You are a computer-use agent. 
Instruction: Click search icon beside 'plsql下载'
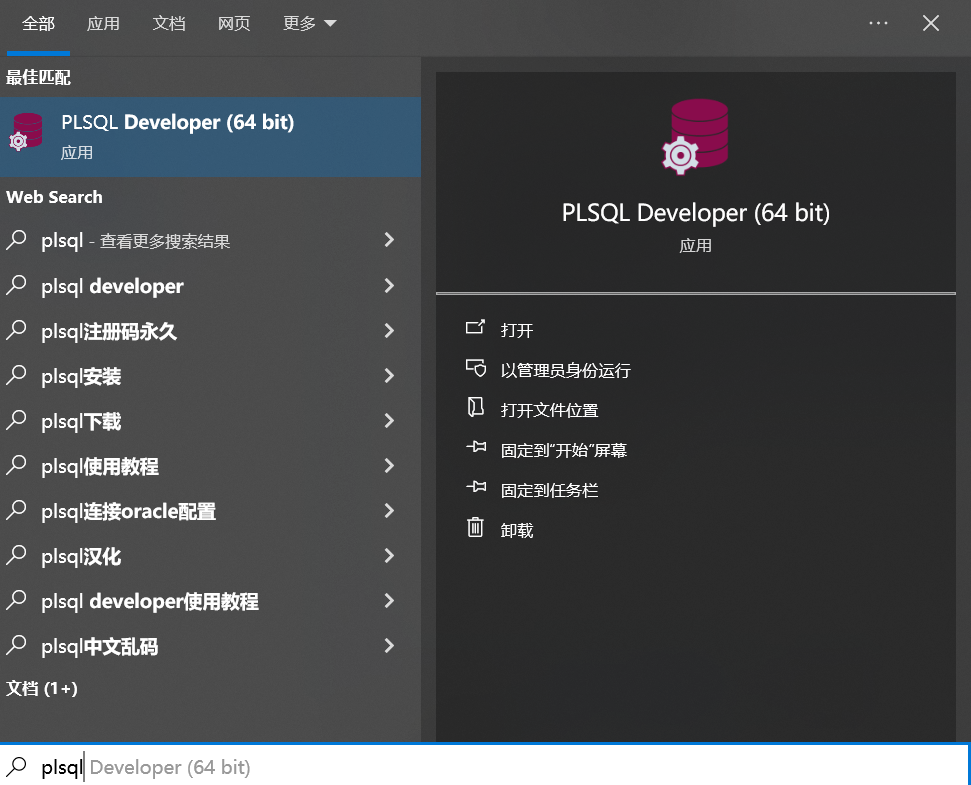pos(16,420)
